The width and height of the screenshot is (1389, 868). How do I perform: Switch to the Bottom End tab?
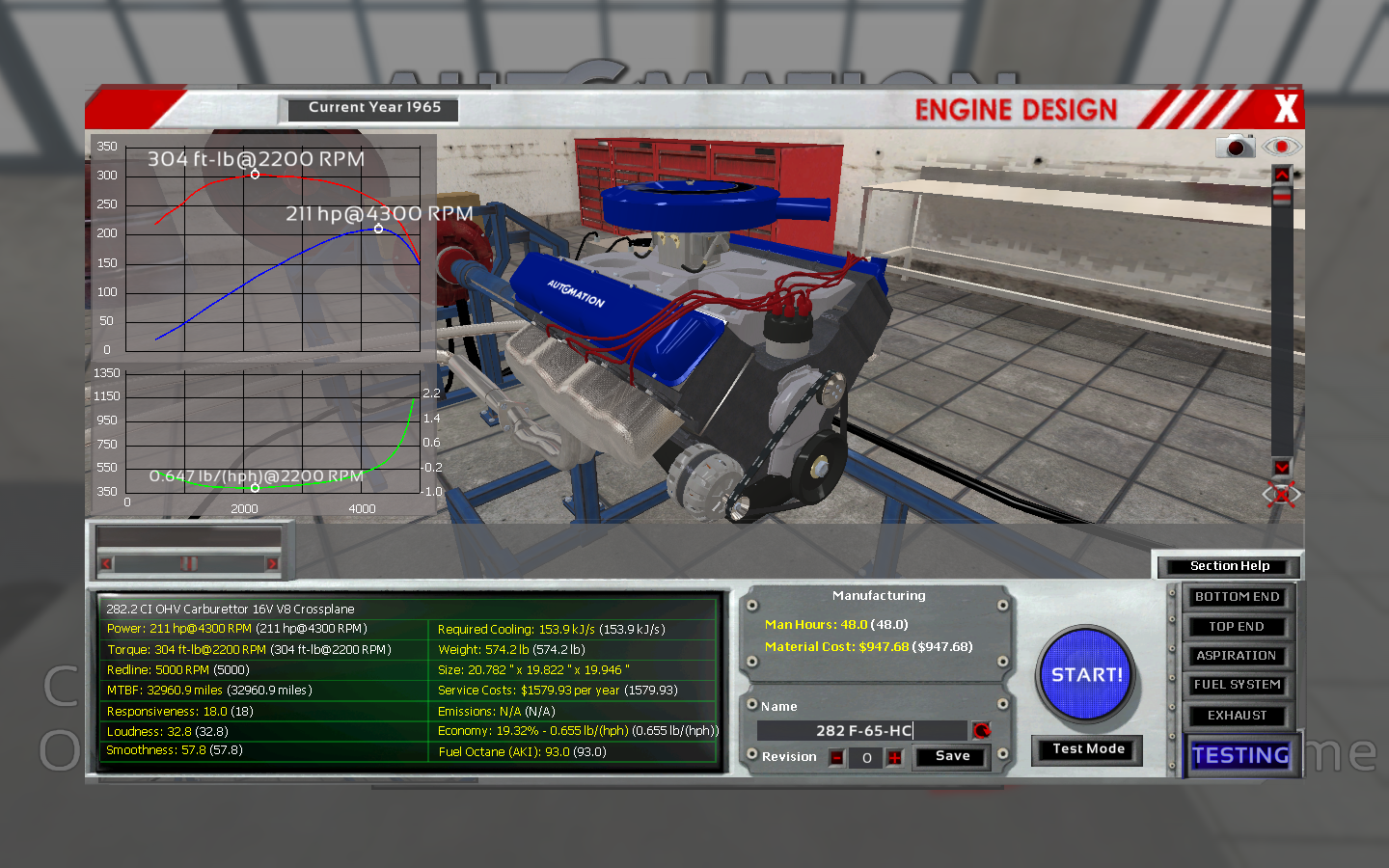click(x=1237, y=597)
